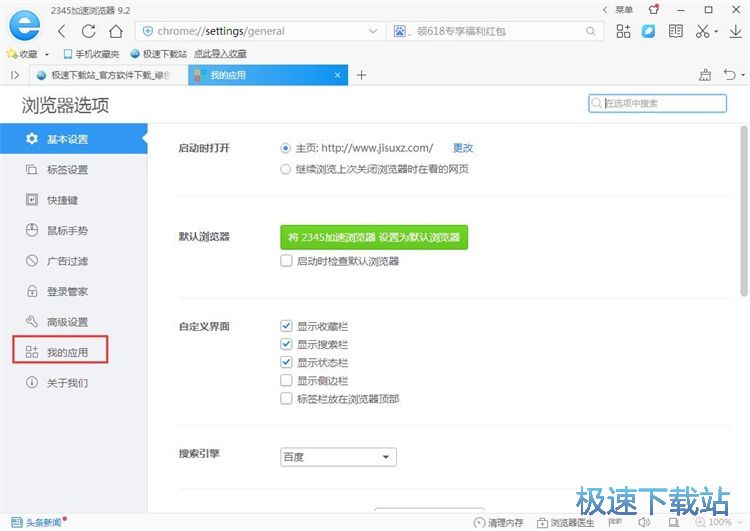Click the paw search engine icon

[399, 32]
